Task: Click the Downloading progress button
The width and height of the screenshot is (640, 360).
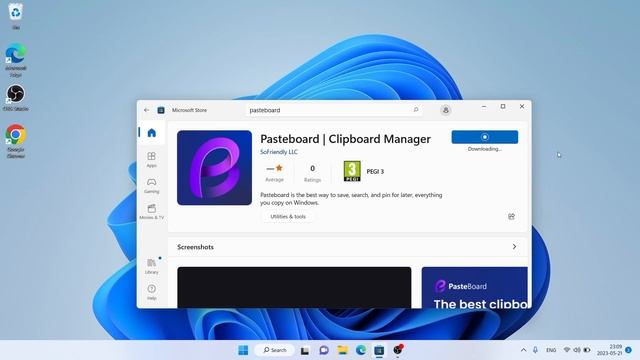Action: [484, 137]
